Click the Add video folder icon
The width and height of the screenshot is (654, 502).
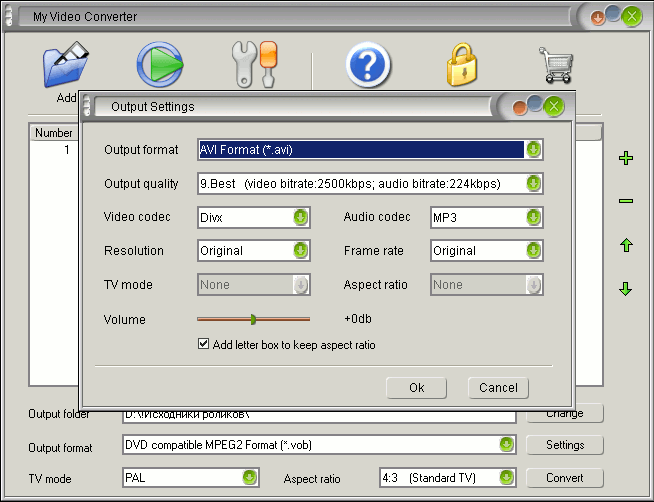[65, 64]
